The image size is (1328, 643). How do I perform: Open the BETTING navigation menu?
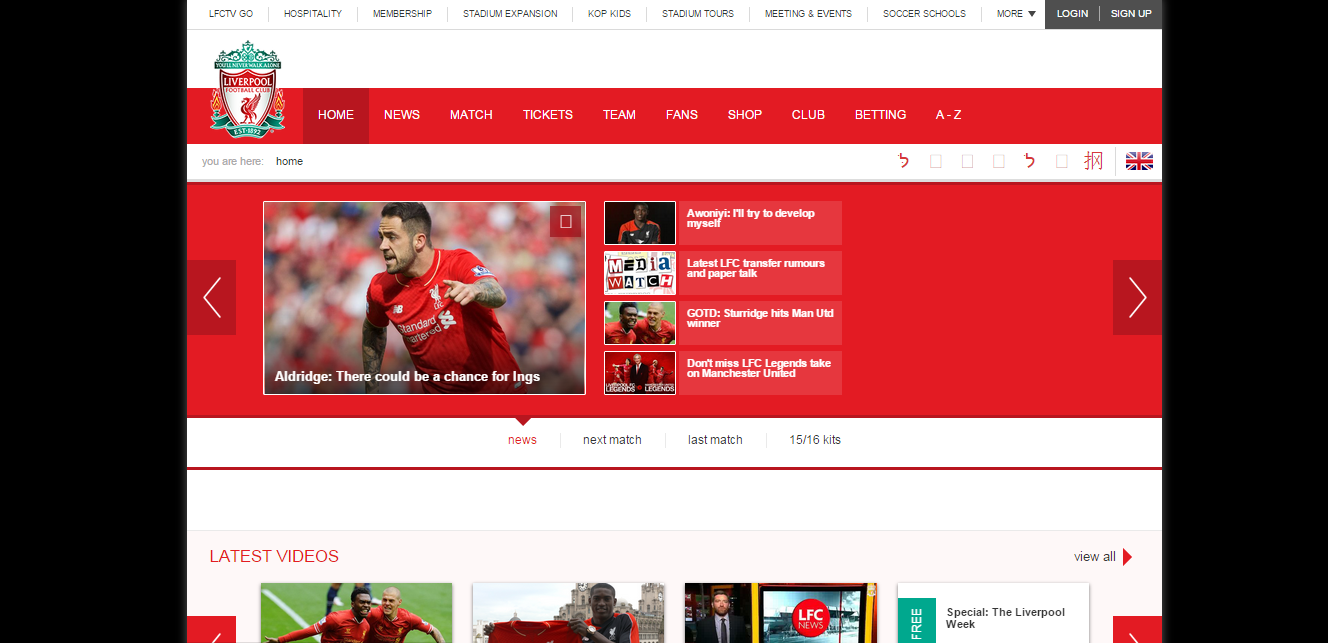[x=880, y=115]
